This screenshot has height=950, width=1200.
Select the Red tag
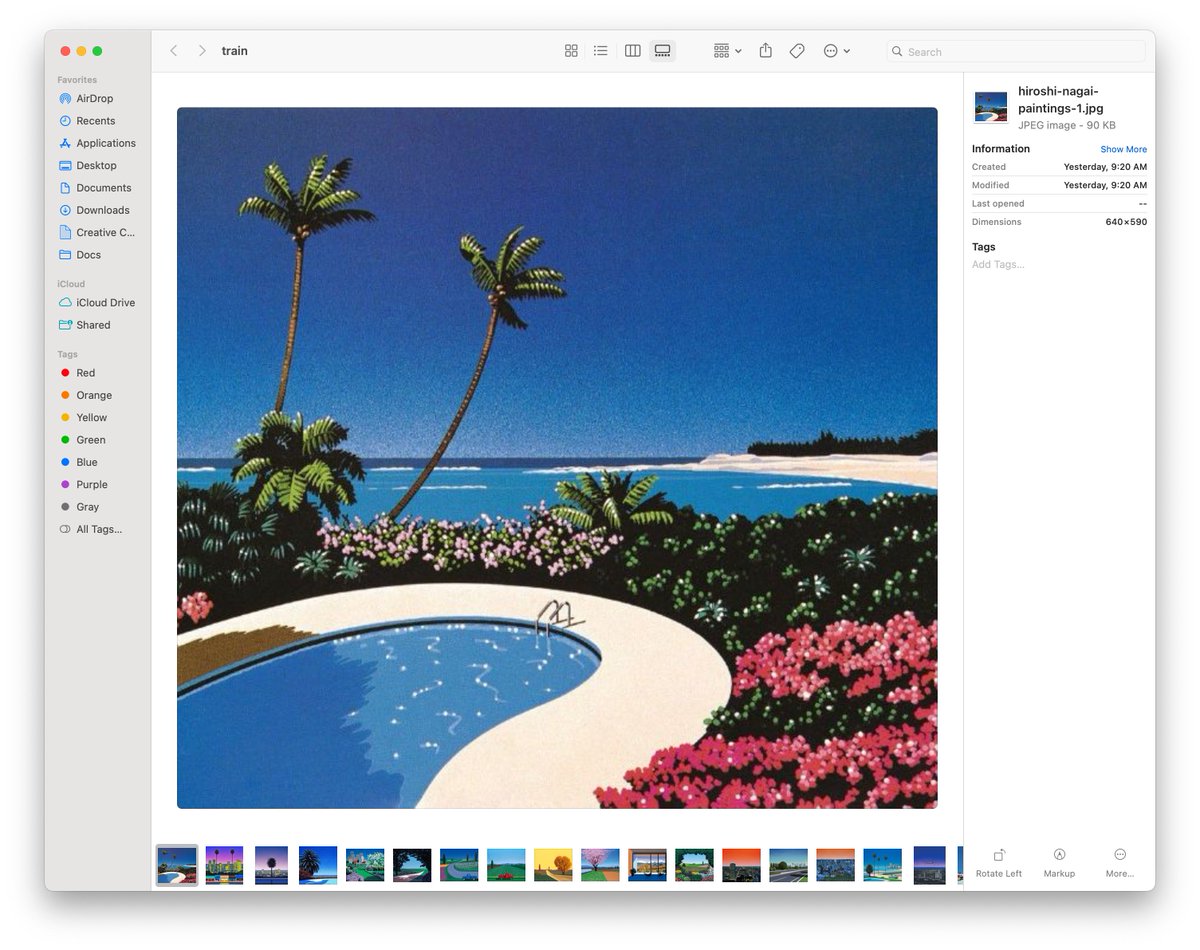coord(85,373)
